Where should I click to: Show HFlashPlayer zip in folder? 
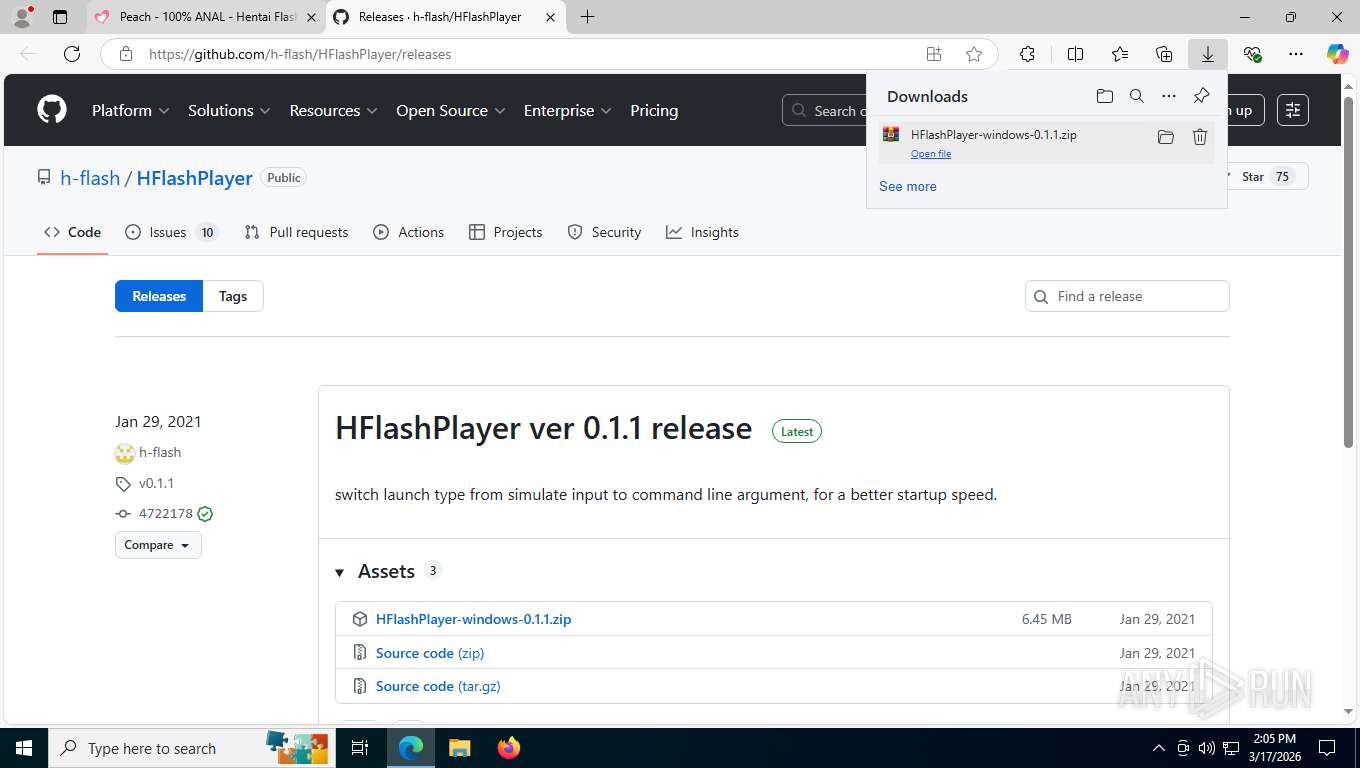pyautogui.click(x=1165, y=137)
